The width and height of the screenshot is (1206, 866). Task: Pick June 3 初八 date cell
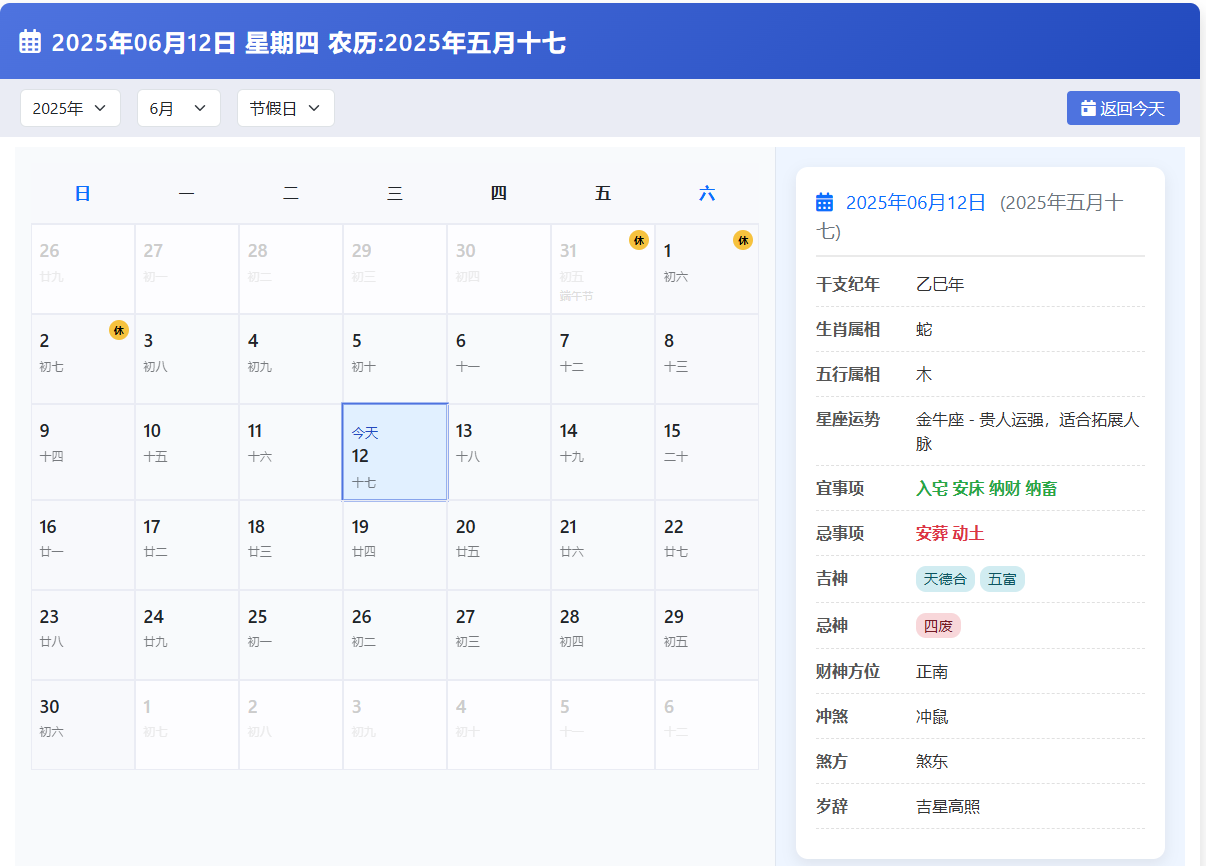187,359
